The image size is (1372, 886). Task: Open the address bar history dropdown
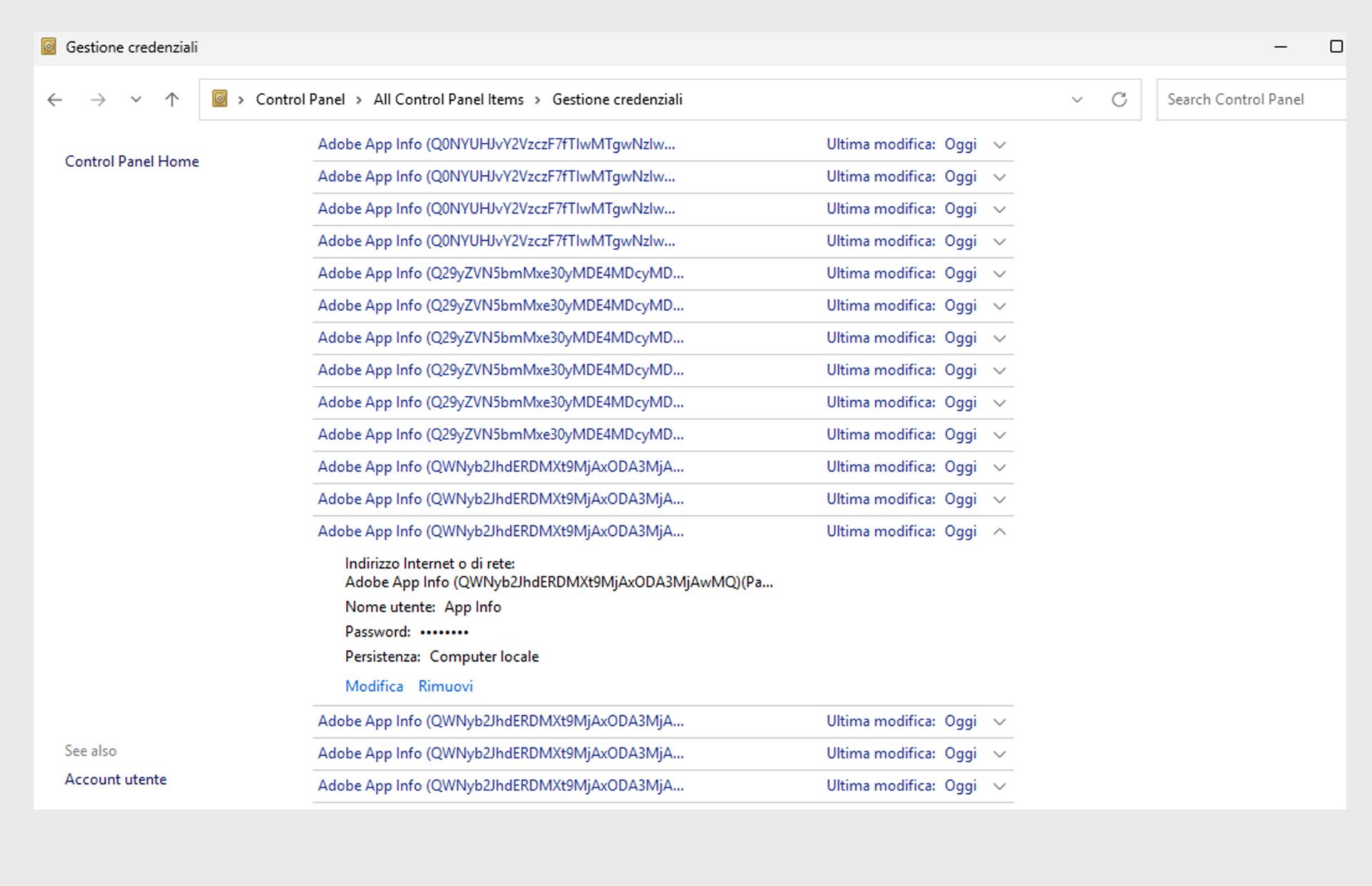[x=1077, y=100]
